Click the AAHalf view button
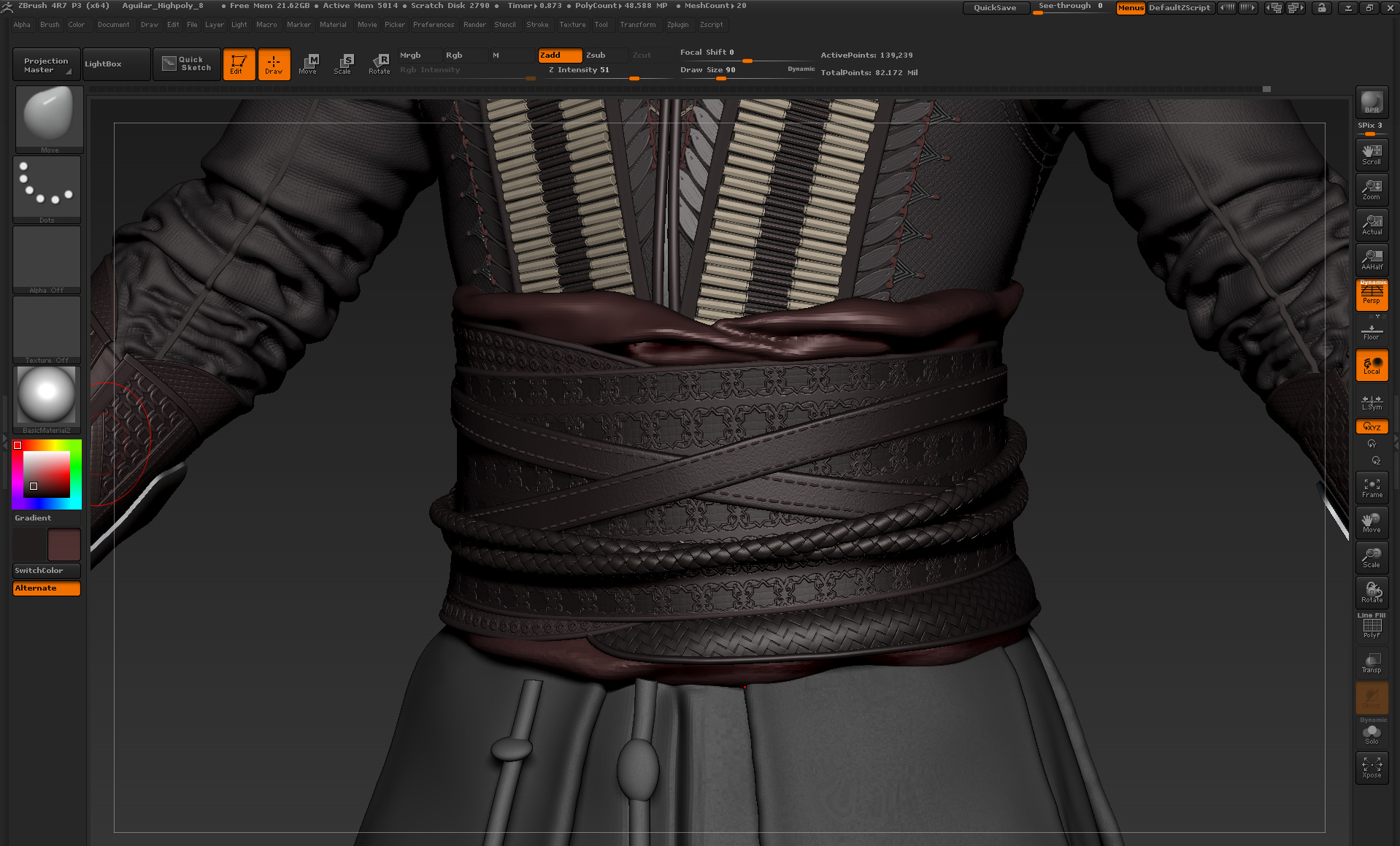This screenshot has height=846, width=1400. [1372, 259]
